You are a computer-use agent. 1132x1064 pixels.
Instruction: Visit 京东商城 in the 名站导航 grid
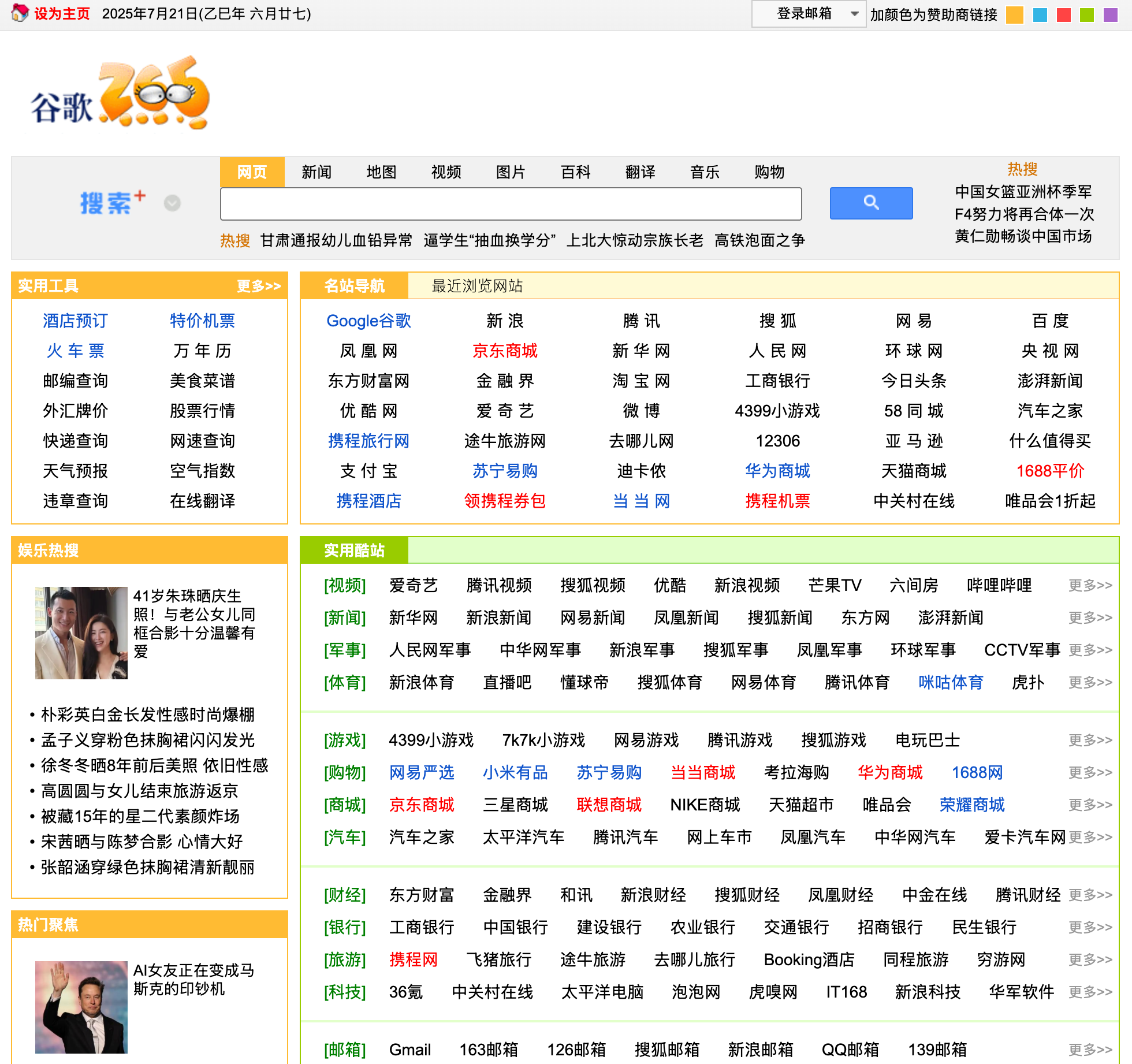click(505, 351)
